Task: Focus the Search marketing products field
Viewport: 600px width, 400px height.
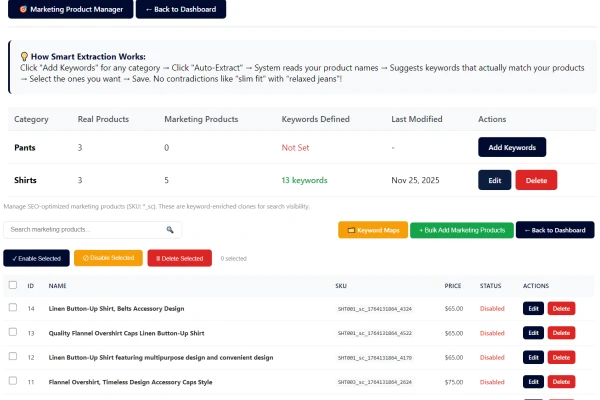Action: coord(93,230)
